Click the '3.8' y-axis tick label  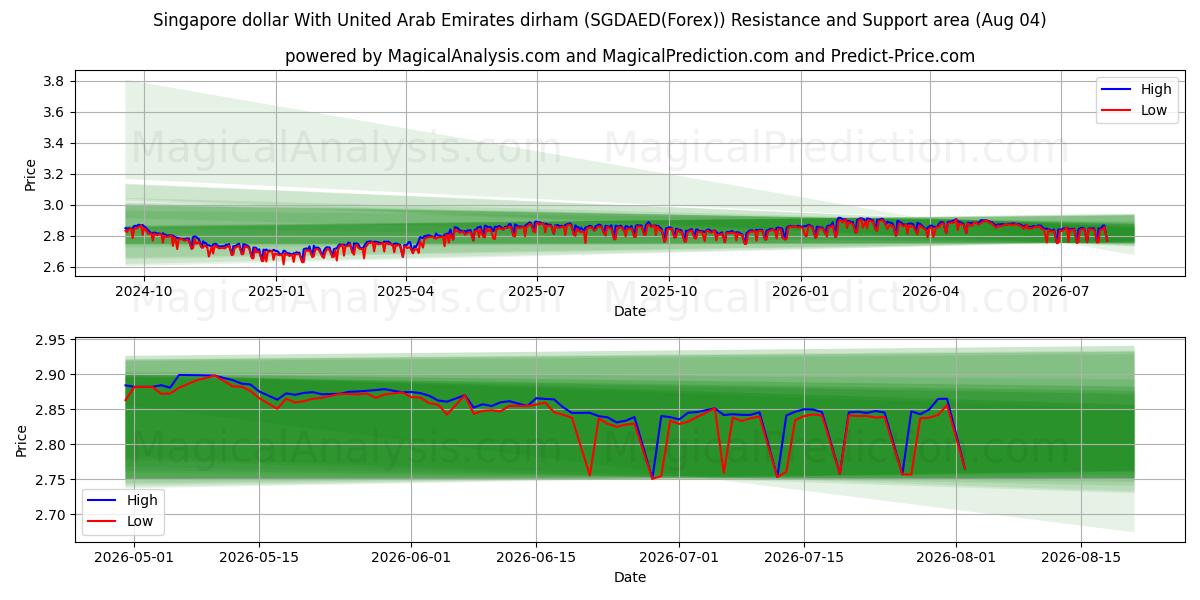[x=54, y=81]
